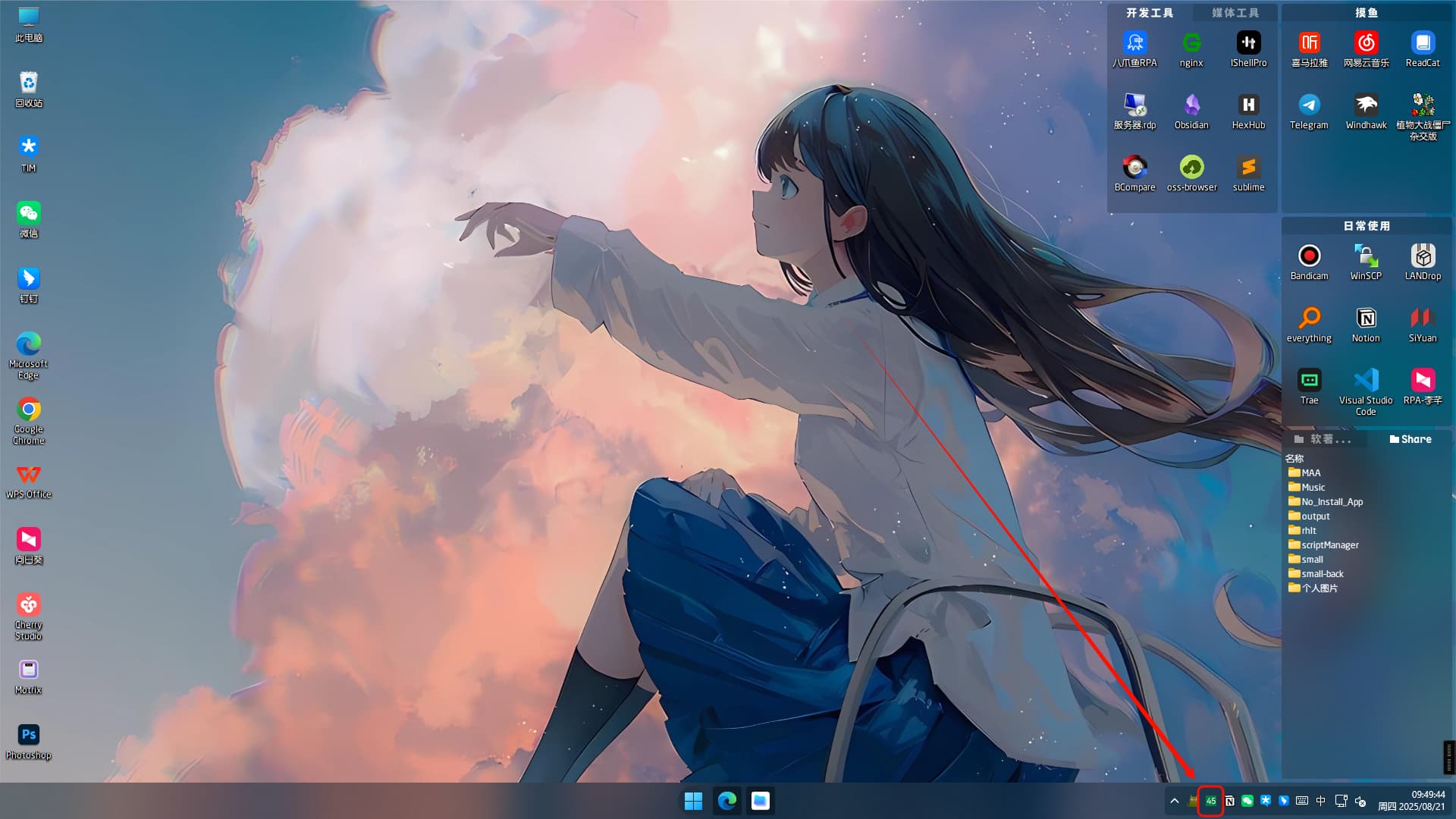Launch the 网易云音乐 shortcut

1366,49
